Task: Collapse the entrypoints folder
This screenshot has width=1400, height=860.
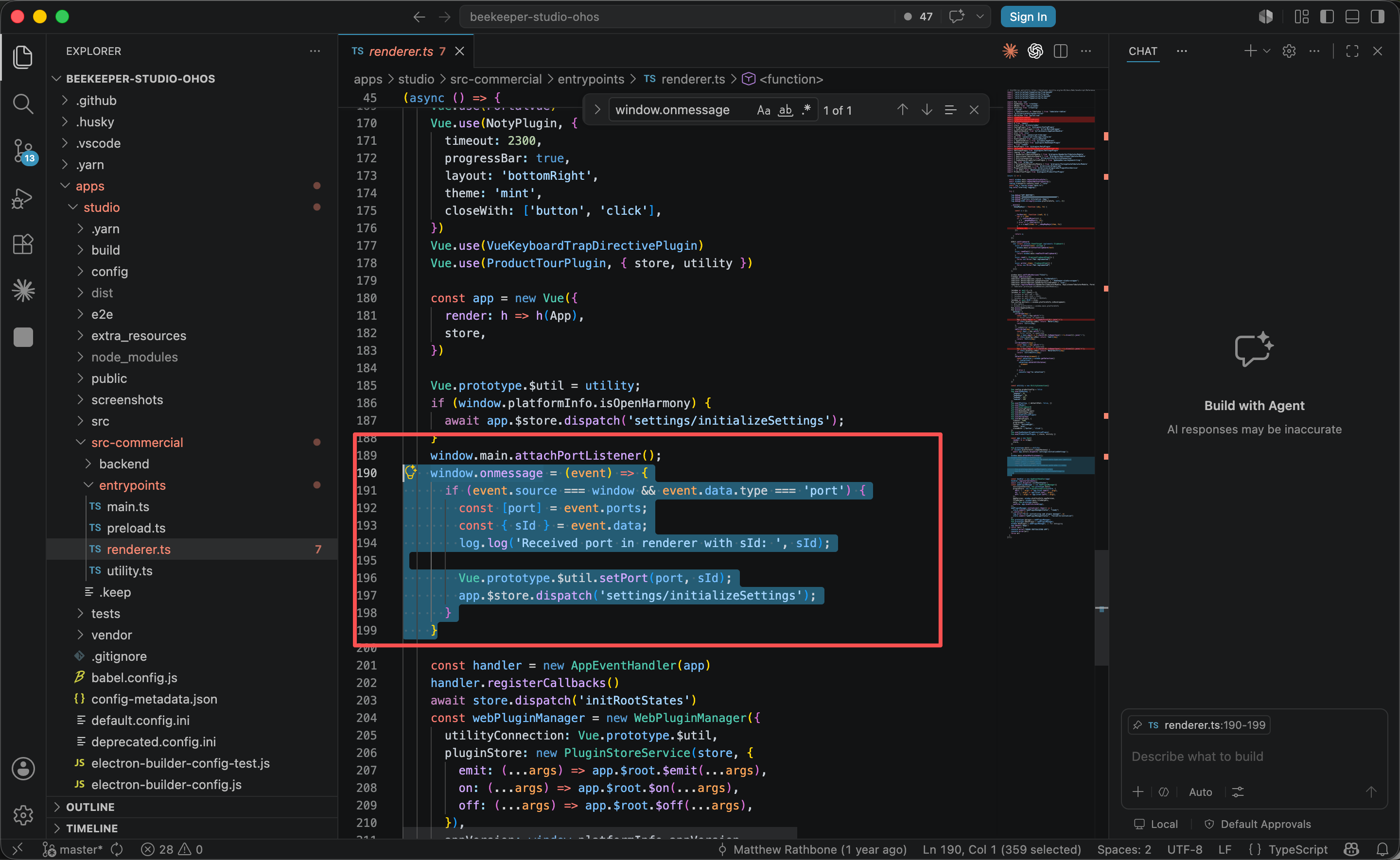Action: (x=132, y=485)
